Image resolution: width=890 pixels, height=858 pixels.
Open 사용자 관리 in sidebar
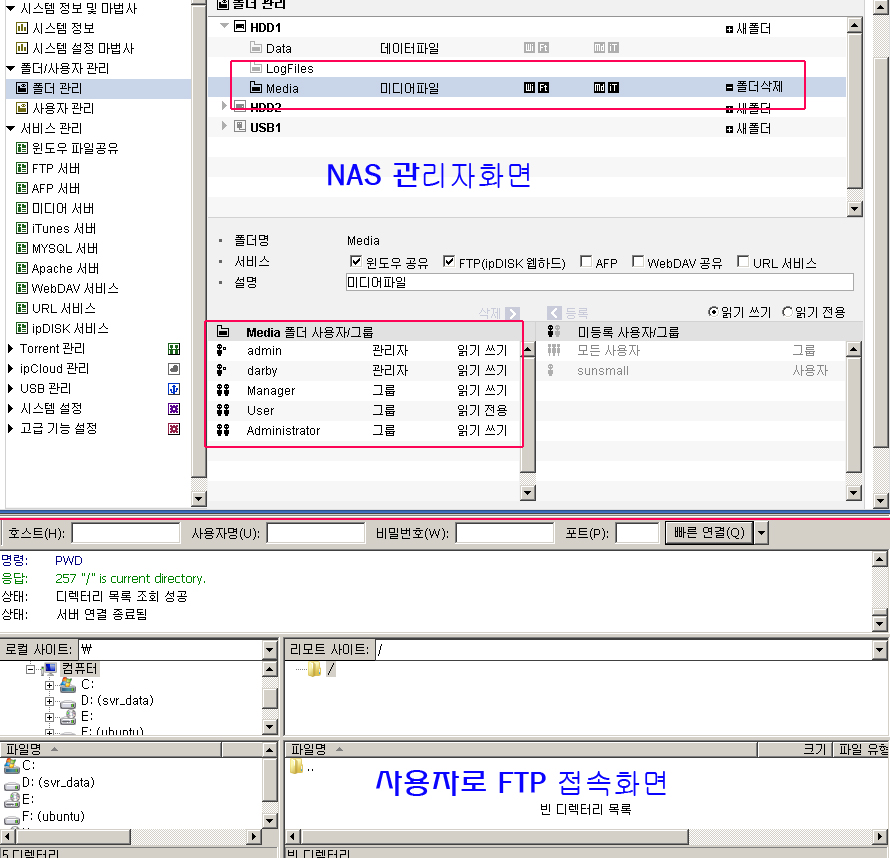point(63,108)
